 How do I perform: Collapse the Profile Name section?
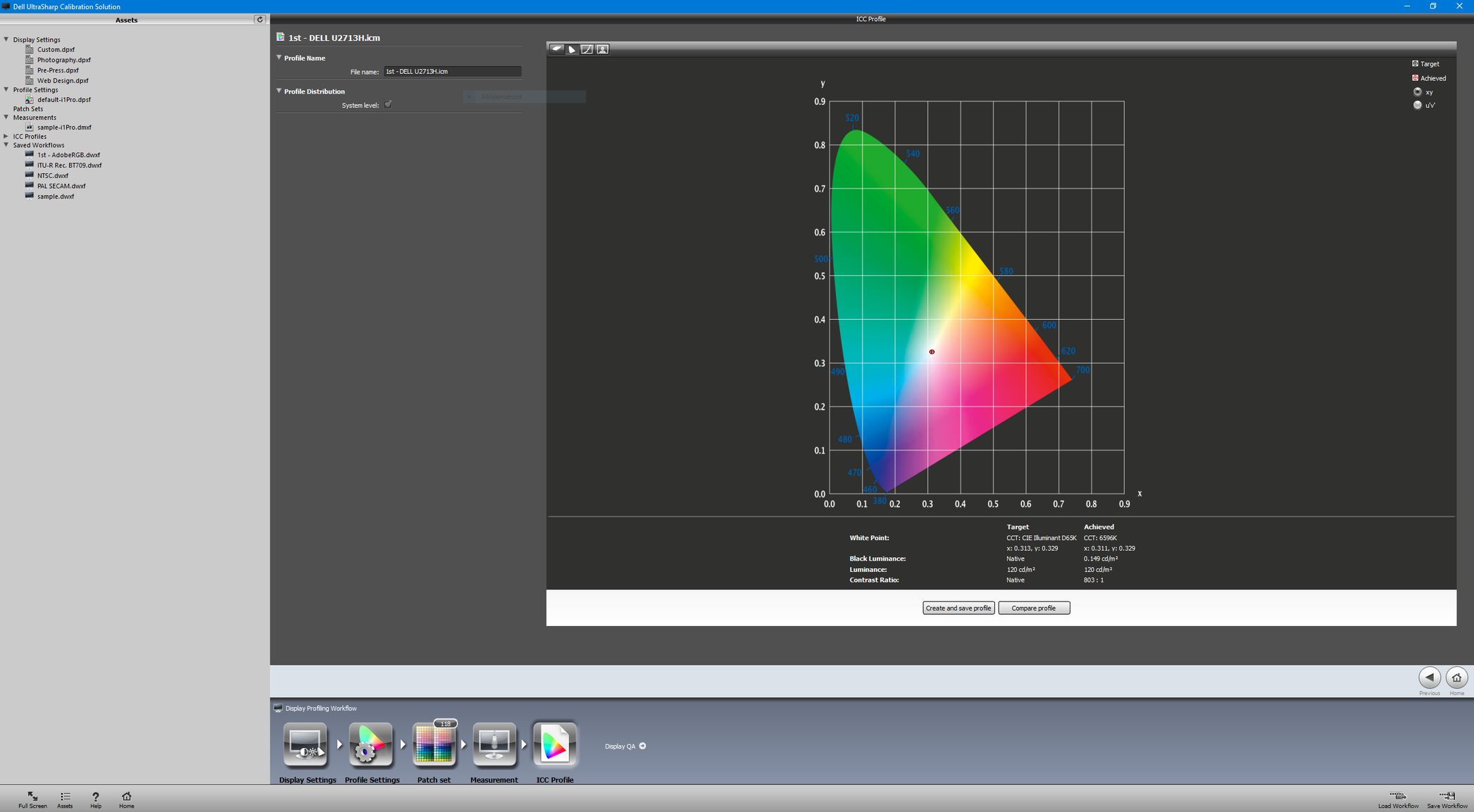click(279, 58)
